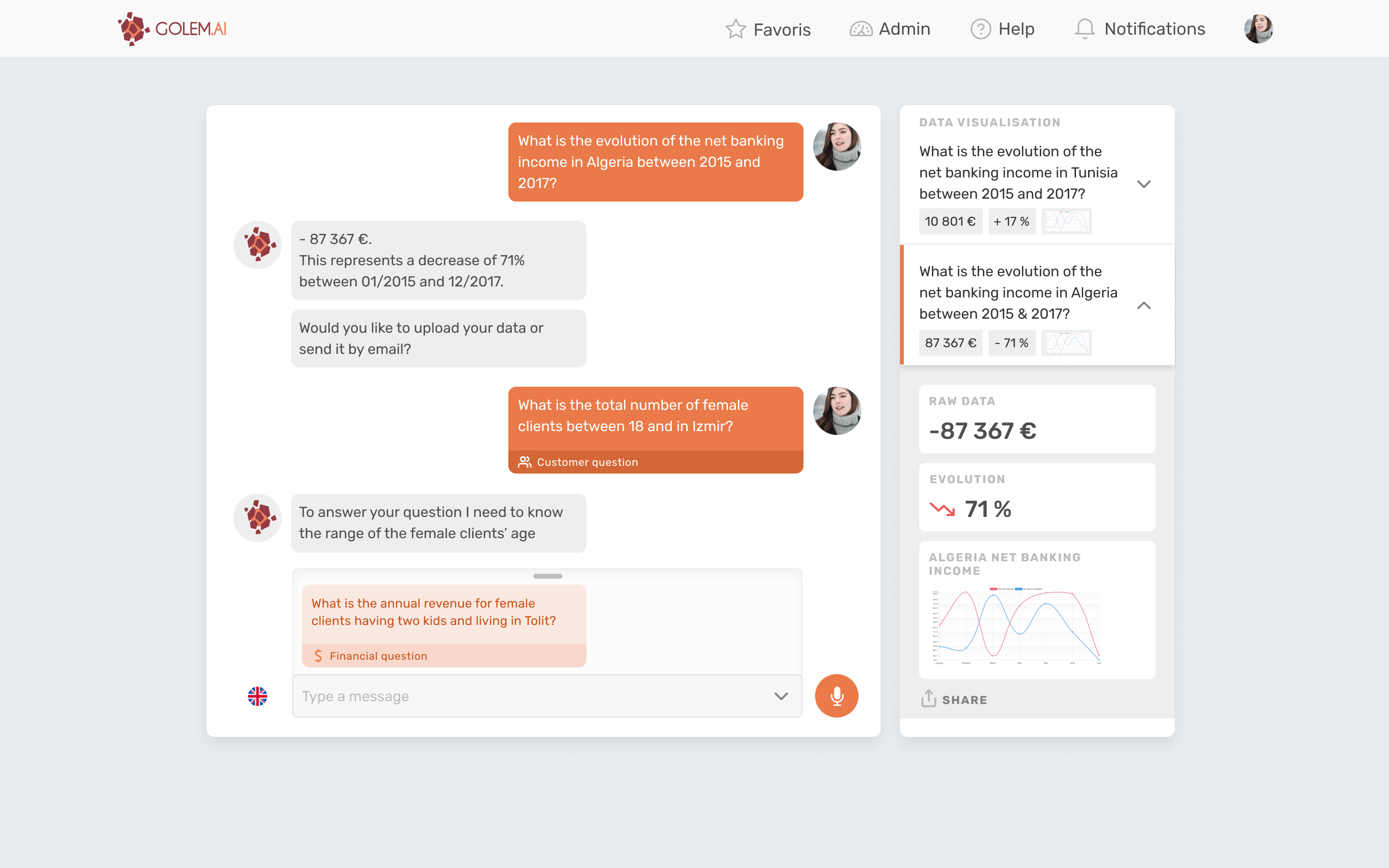Click the UK flag language selector
Viewport: 1389px width, 868px height.
[257, 696]
